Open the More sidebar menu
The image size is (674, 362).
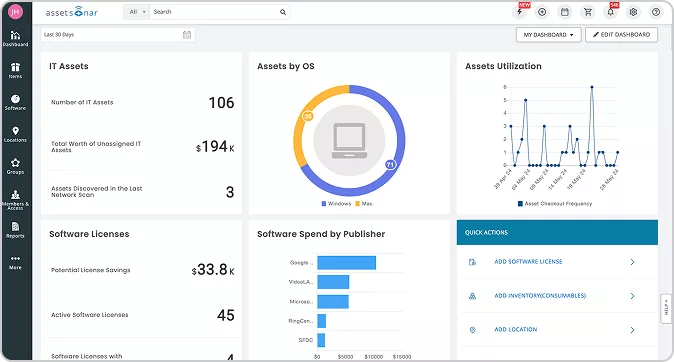pyautogui.click(x=15, y=262)
